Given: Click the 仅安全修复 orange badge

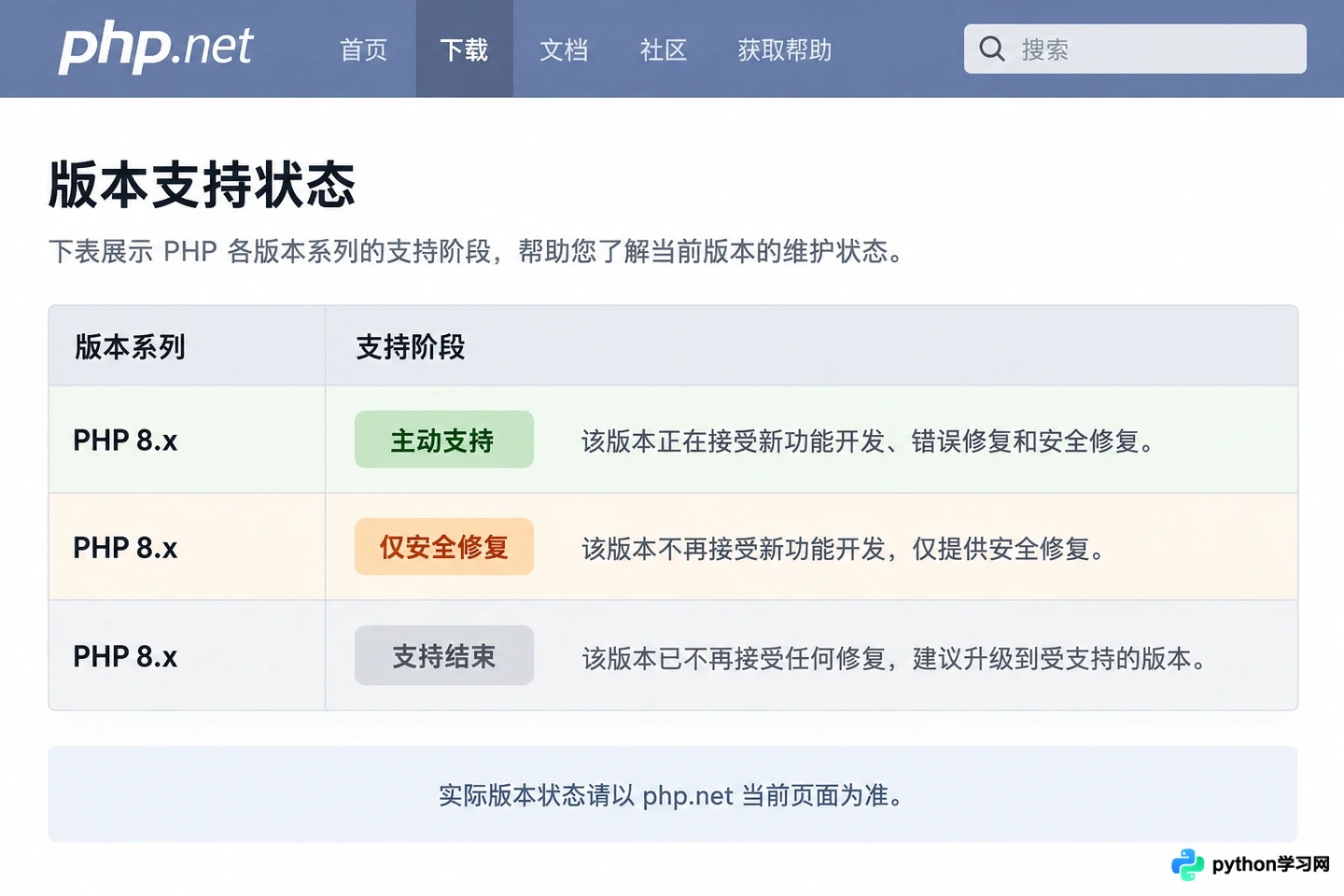Looking at the screenshot, I should pos(444,547).
